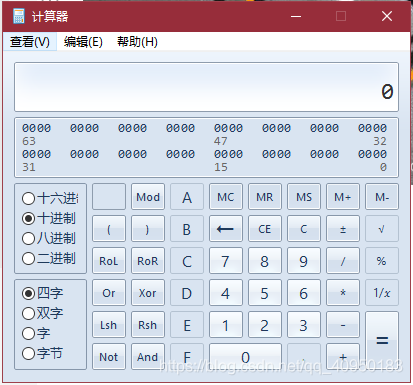Click the digit 1 key
This screenshot has height=385, width=413.
(x=226, y=325)
